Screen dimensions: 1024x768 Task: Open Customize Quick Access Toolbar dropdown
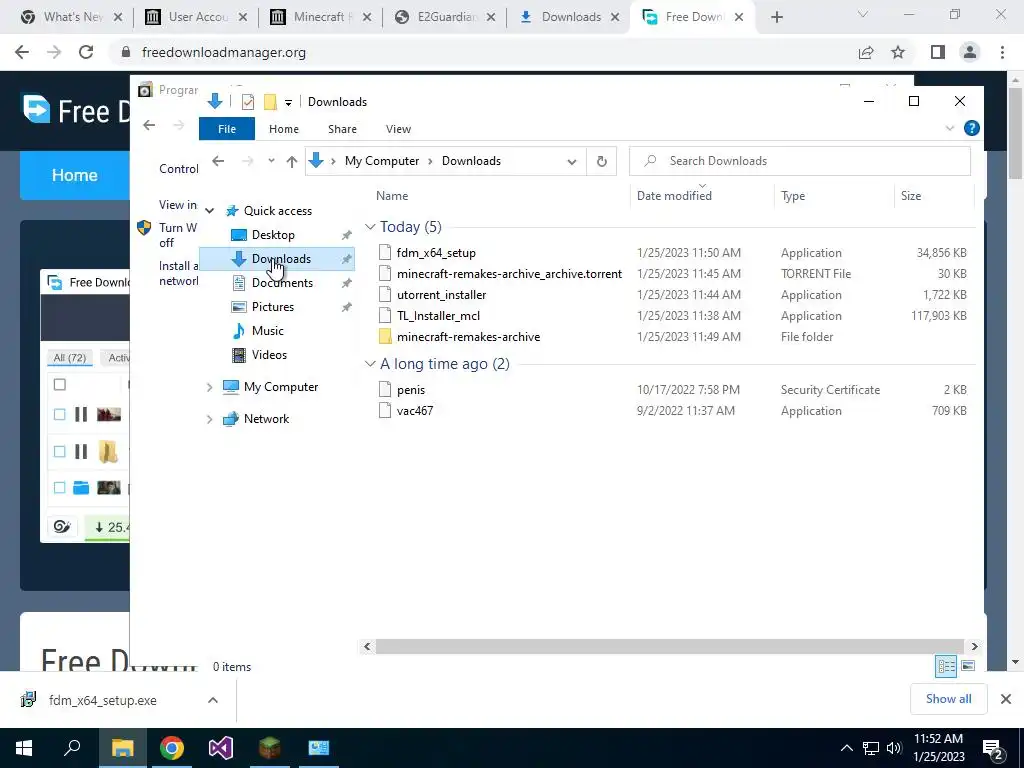[x=288, y=103]
